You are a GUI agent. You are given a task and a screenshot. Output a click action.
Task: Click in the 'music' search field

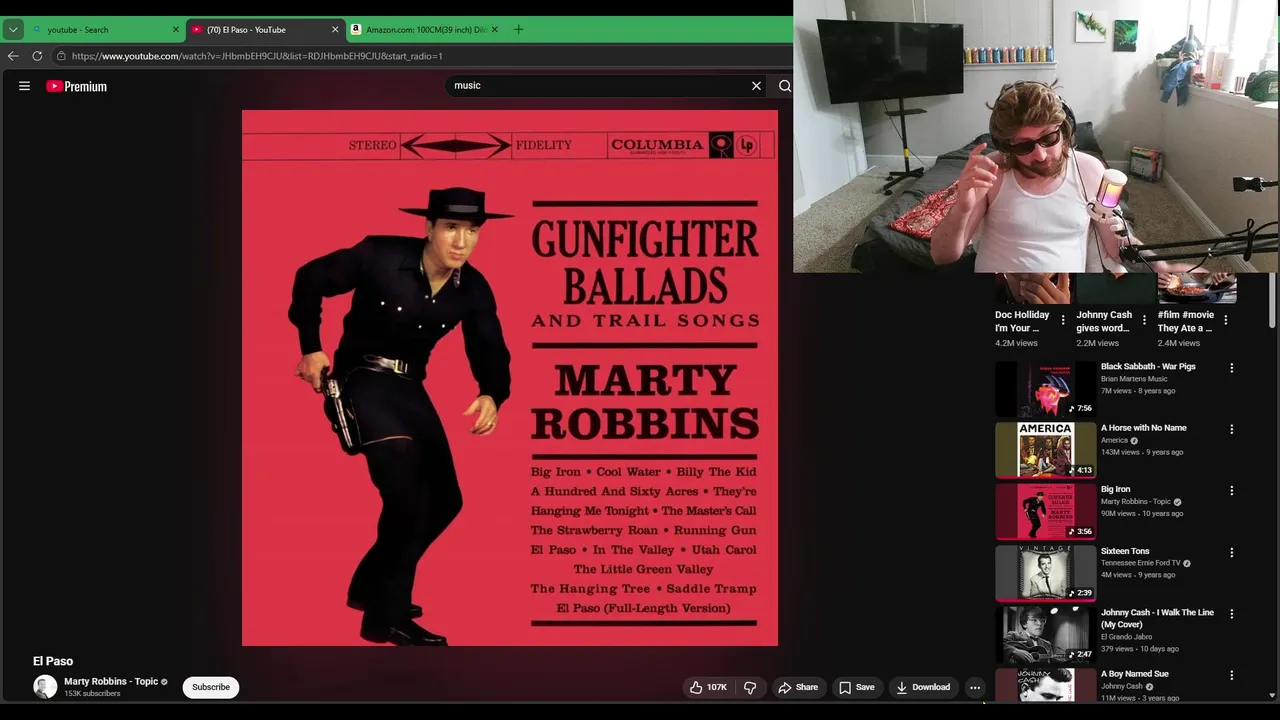pos(598,86)
